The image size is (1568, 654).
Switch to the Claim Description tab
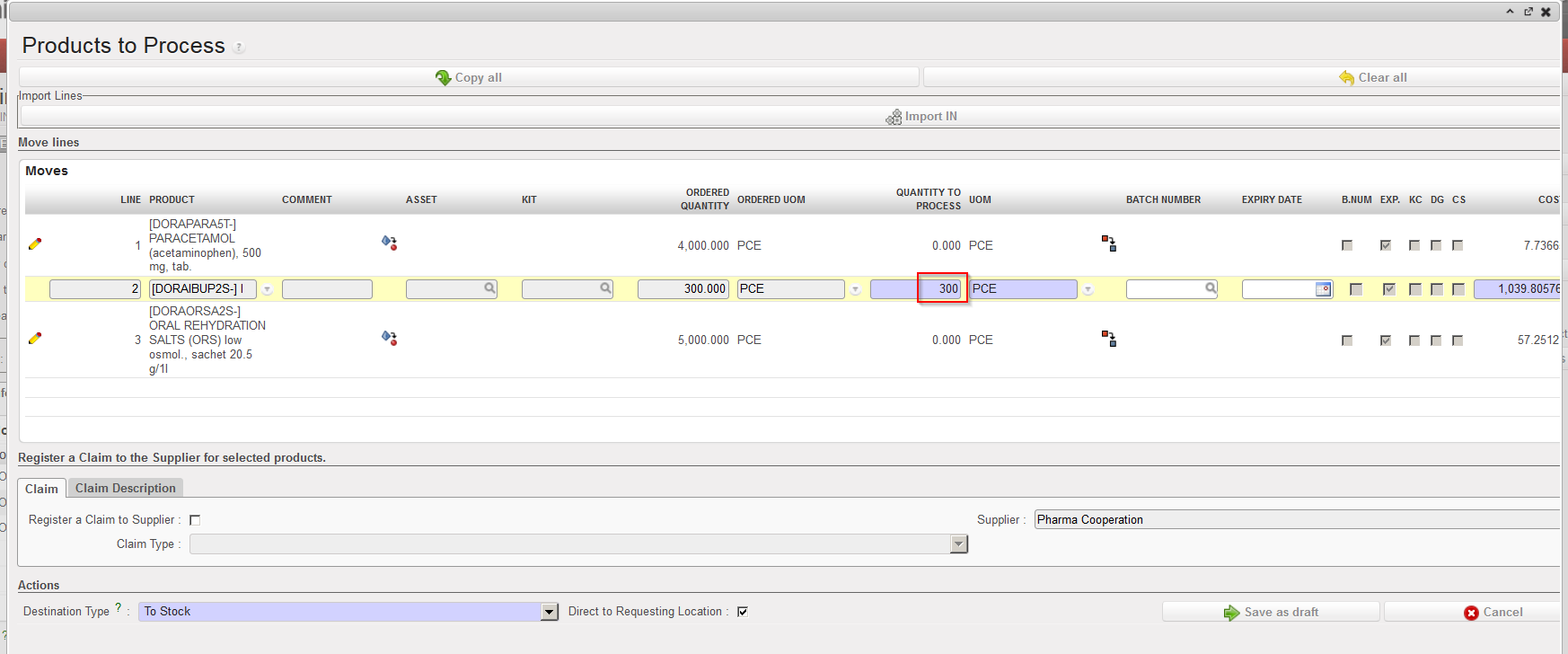[126, 488]
